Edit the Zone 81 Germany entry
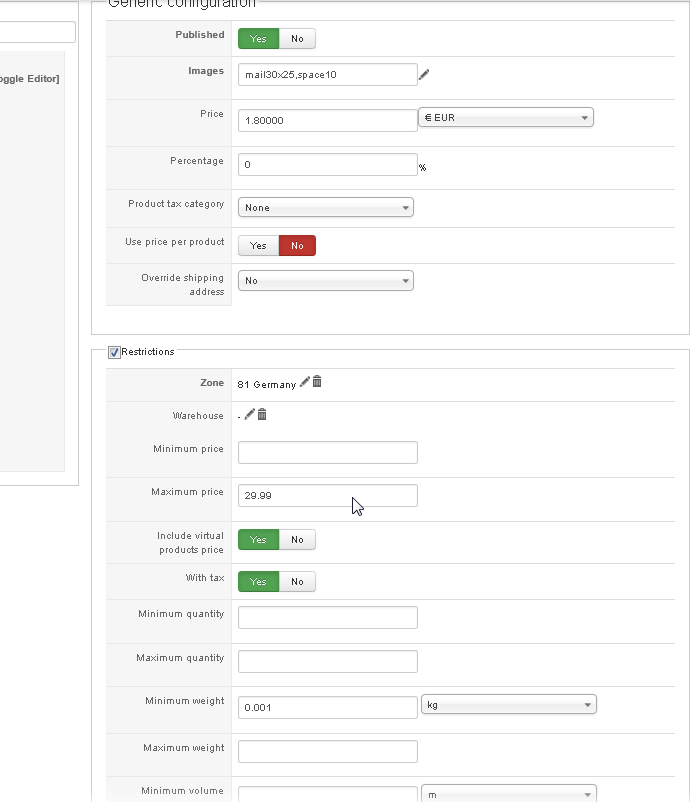The width and height of the screenshot is (690, 802). pos(305,382)
